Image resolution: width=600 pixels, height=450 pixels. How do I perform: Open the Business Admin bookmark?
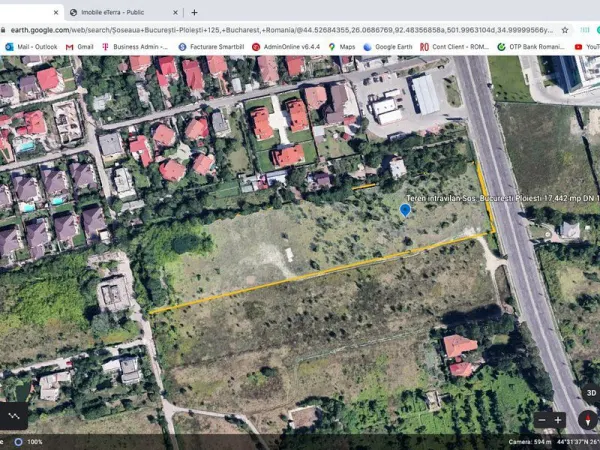[135, 47]
